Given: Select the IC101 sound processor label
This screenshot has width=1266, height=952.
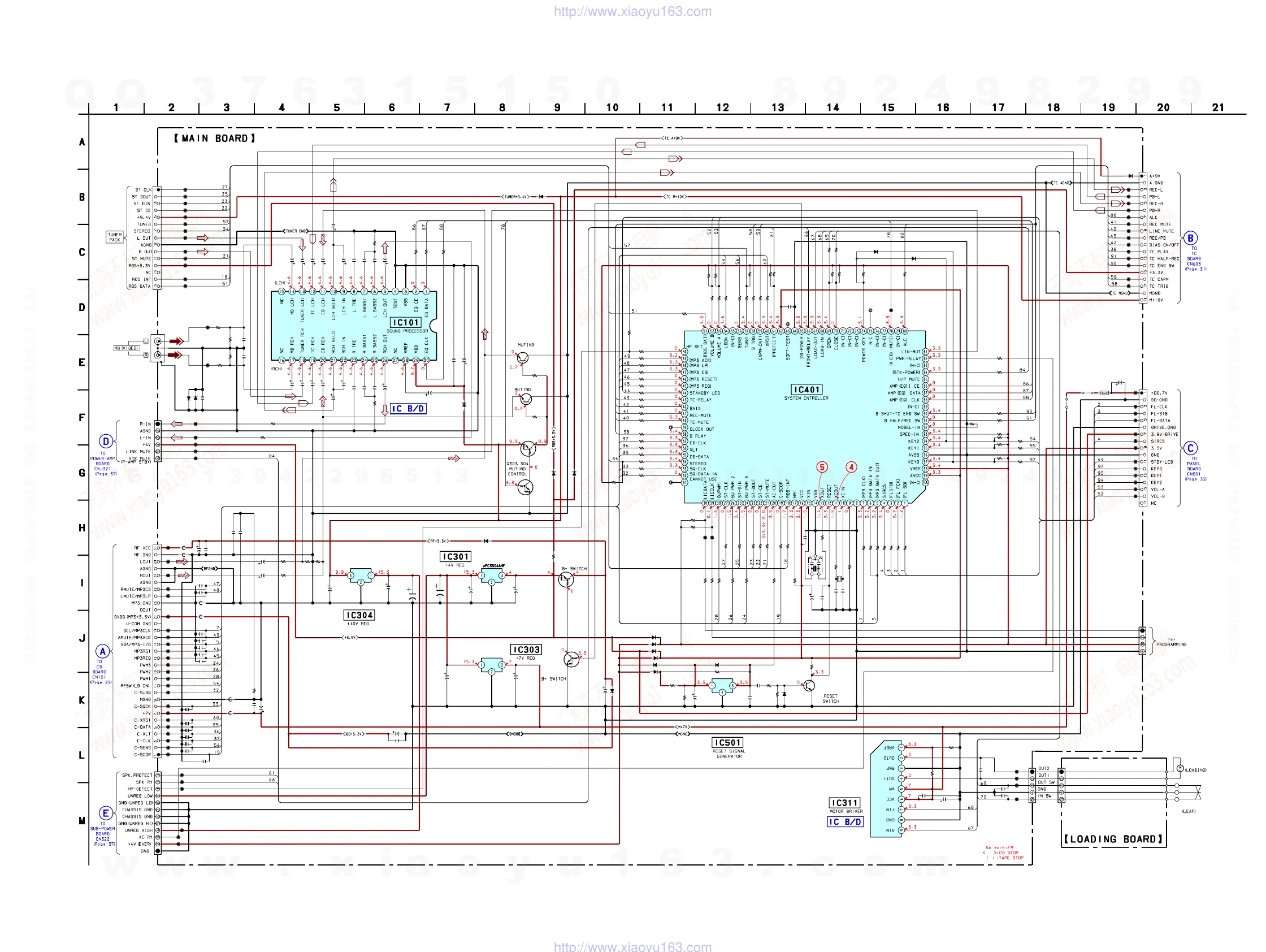Looking at the screenshot, I should click(406, 323).
